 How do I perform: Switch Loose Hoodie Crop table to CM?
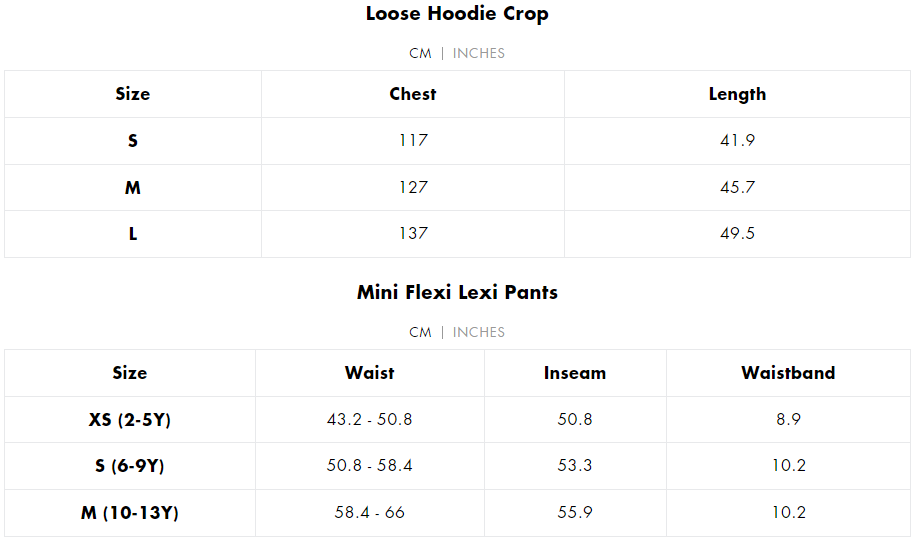pyautogui.click(x=420, y=53)
